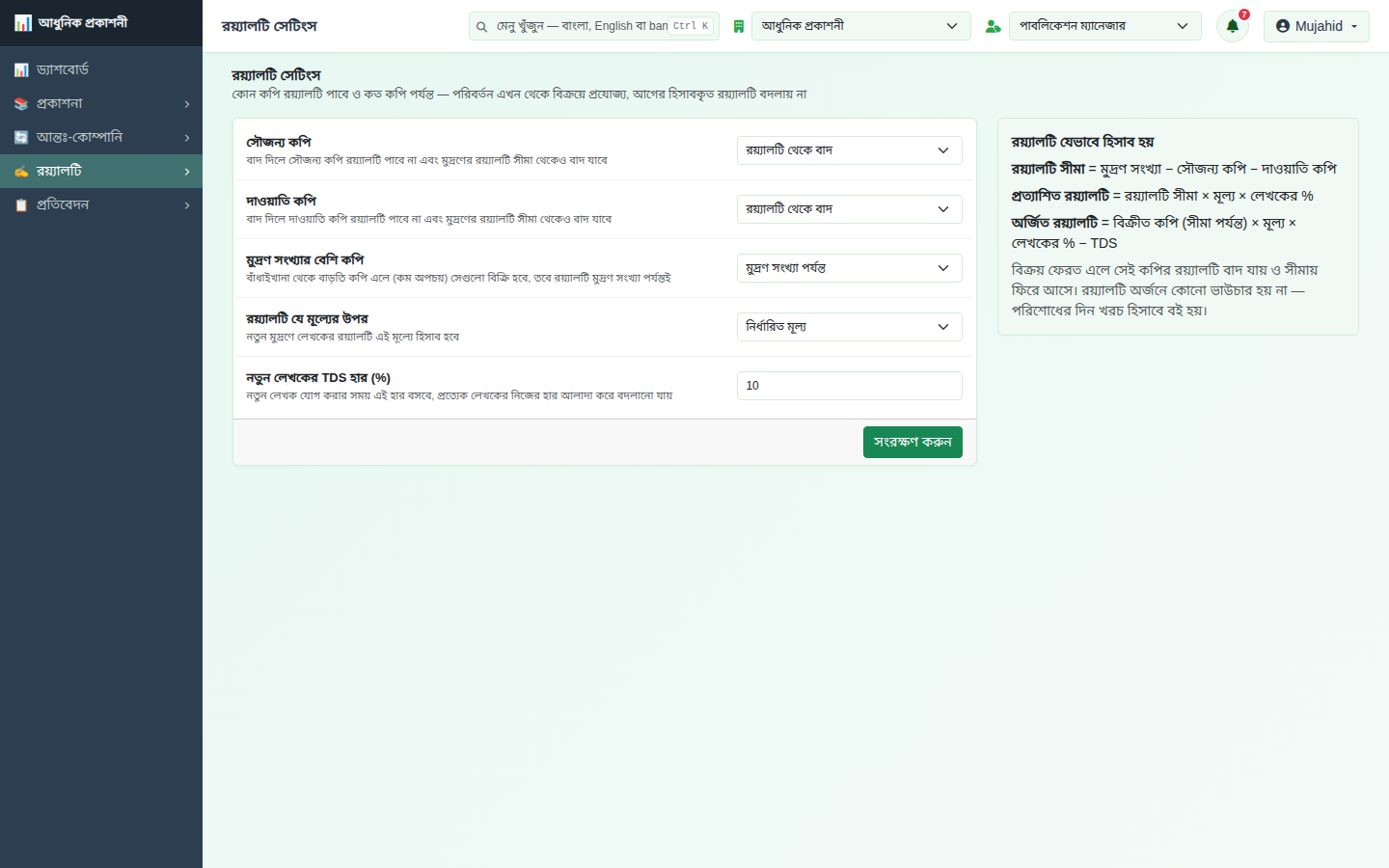Expand the আন্তঃ-কোম্পানি submenu chevron
The height and width of the screenshot is (868, 1389).
187,138
